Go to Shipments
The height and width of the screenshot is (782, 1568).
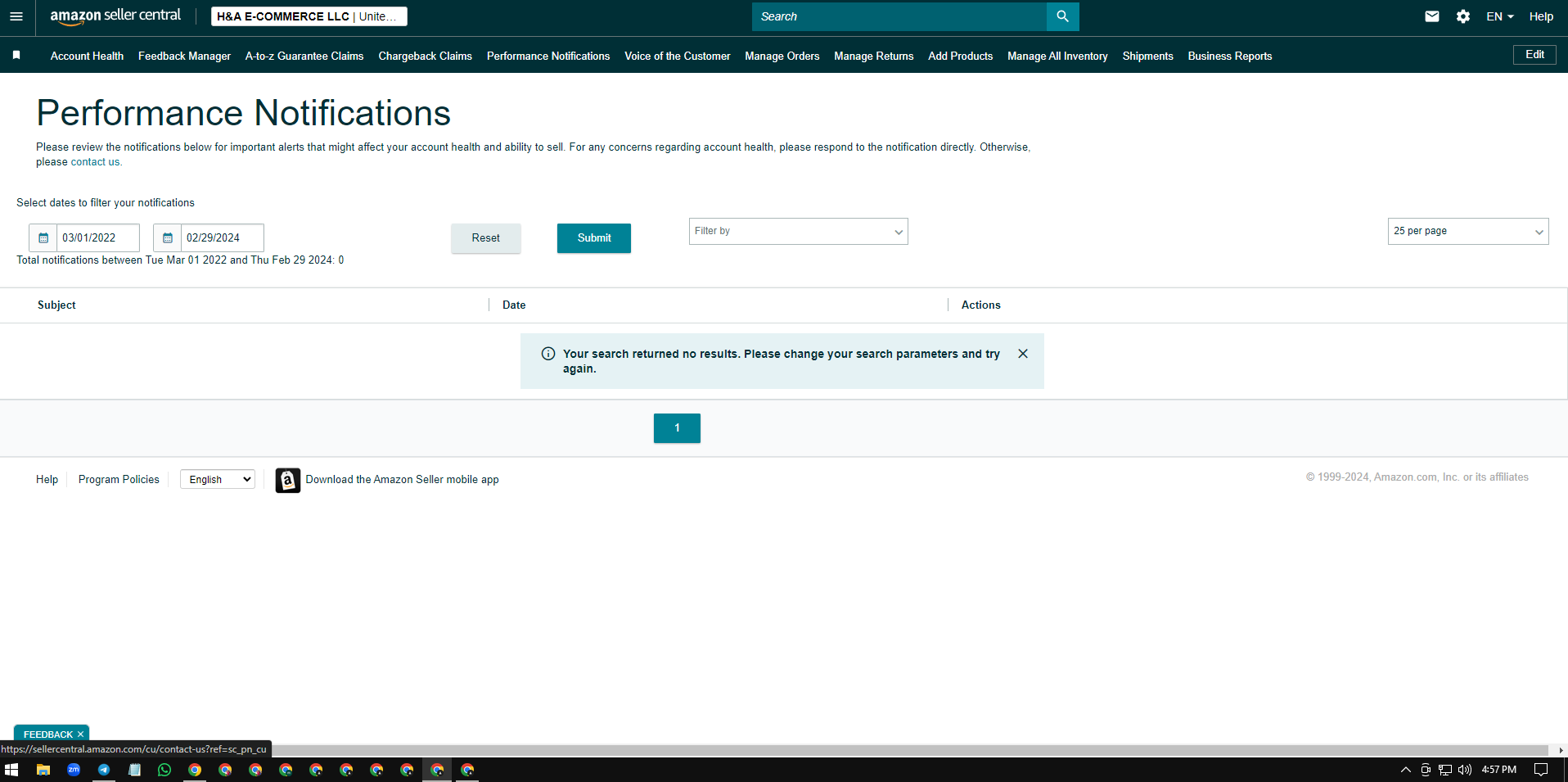(x=1147, y=56)
